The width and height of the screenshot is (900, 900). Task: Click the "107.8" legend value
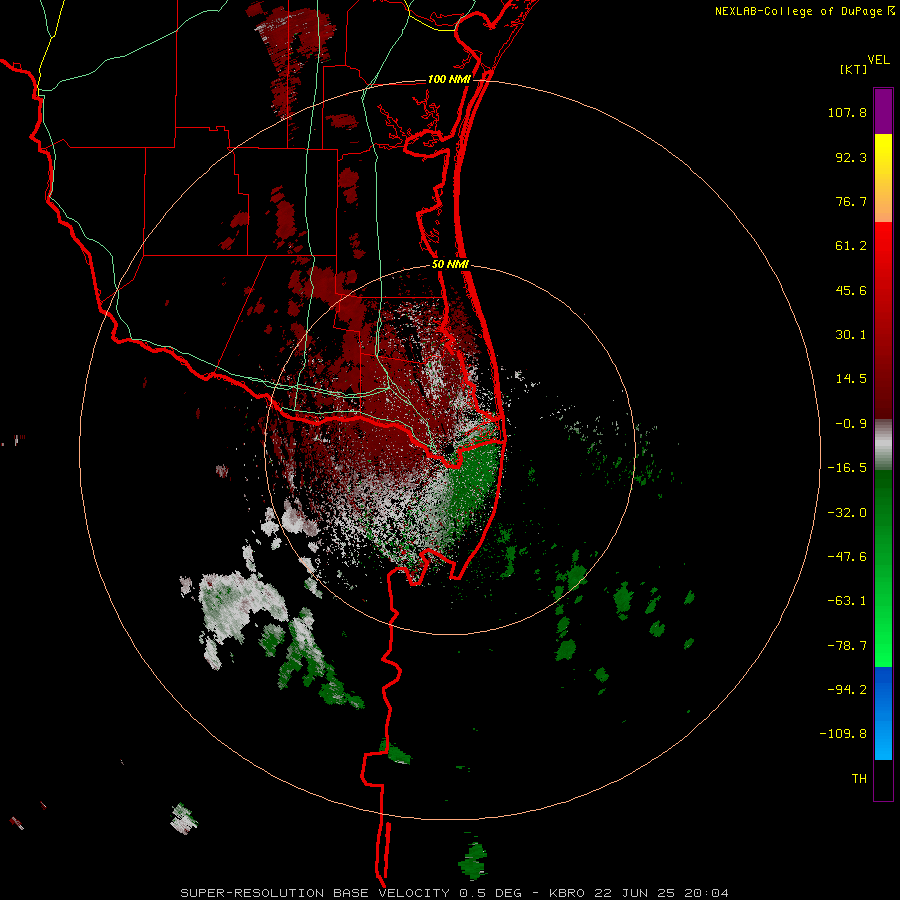[x=847, y=112]
